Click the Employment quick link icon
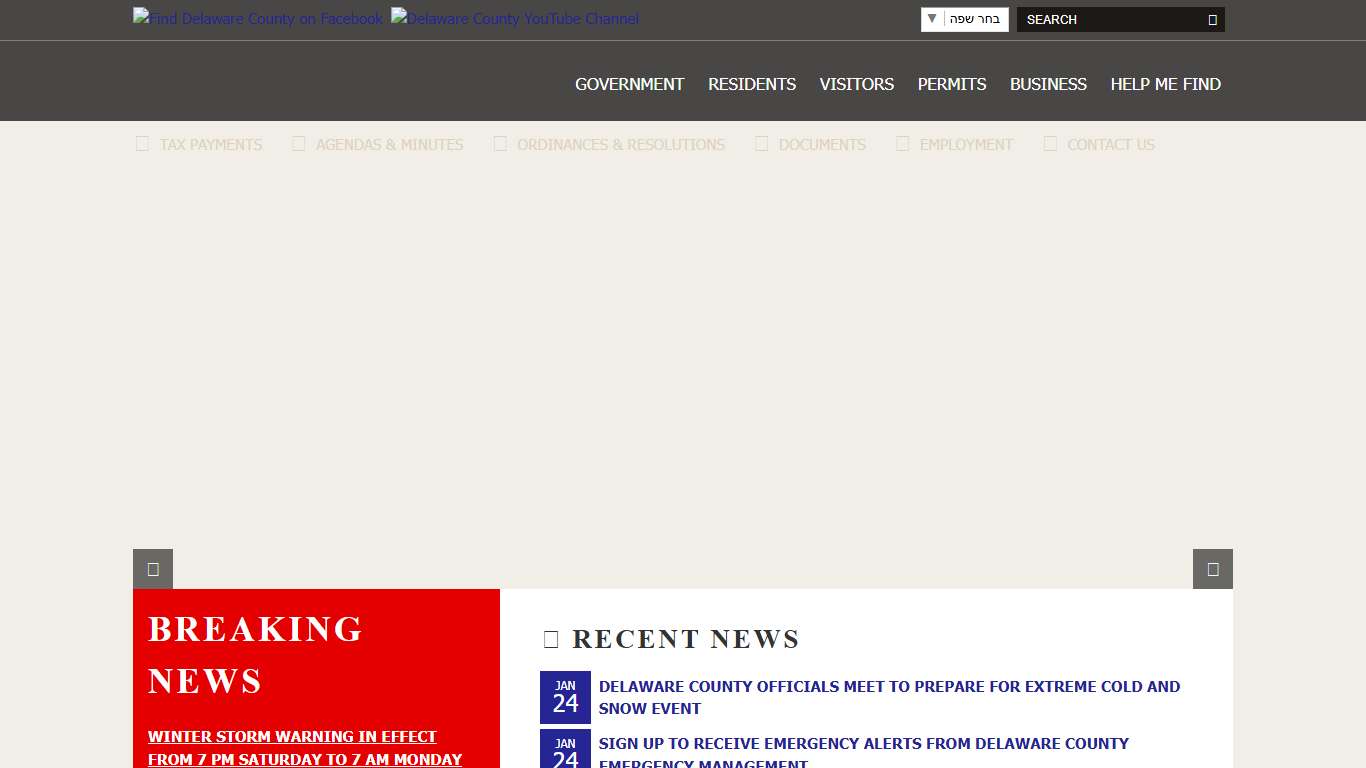The image size is (1366, 768). point(902,144)
